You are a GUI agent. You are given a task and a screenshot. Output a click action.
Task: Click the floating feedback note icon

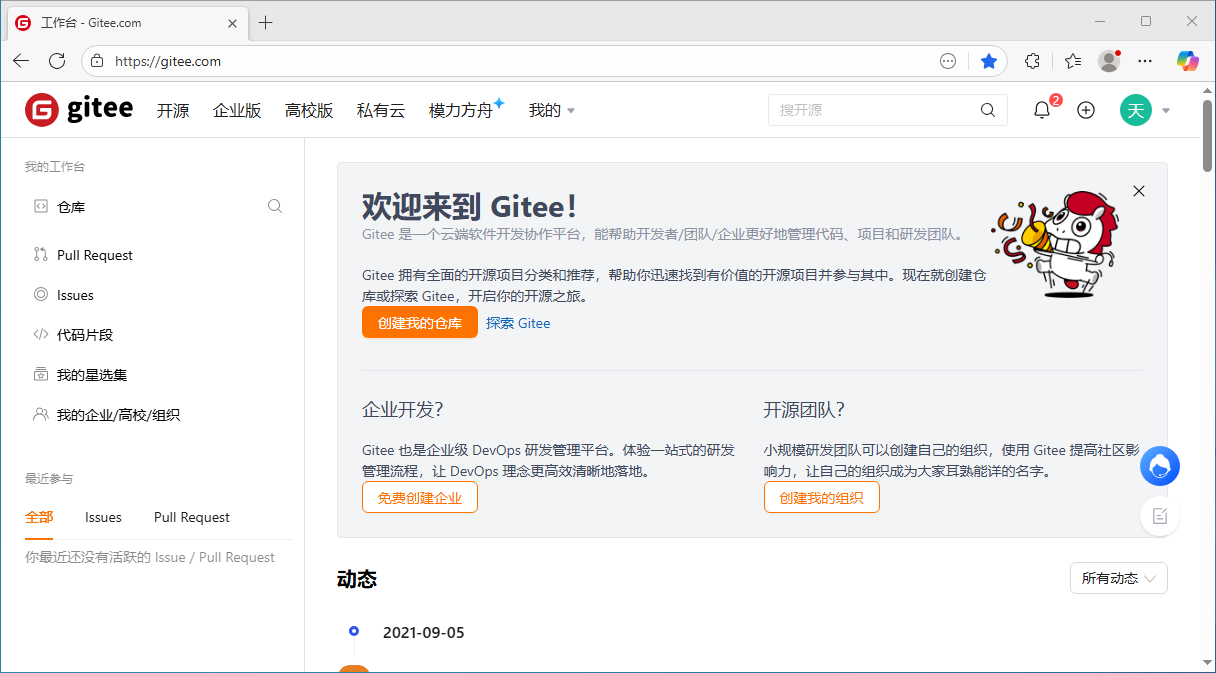click(1160, 516)
